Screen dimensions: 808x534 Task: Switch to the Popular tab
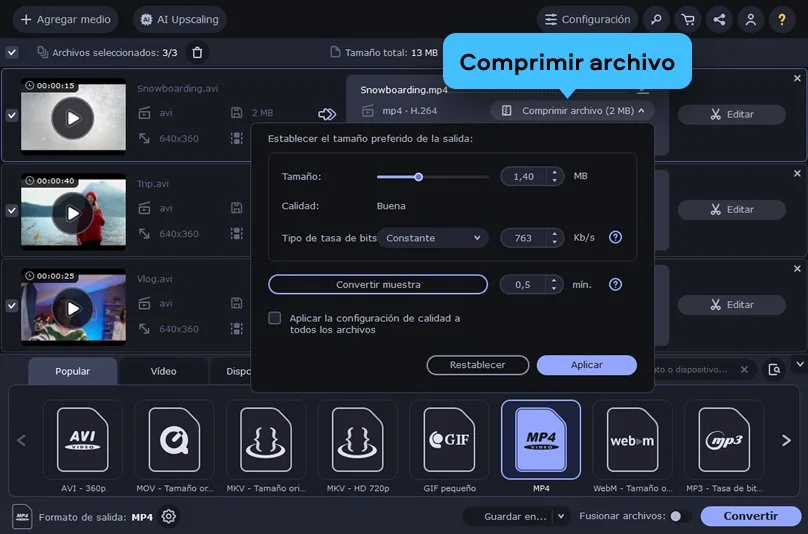click(x=73, y=371)
